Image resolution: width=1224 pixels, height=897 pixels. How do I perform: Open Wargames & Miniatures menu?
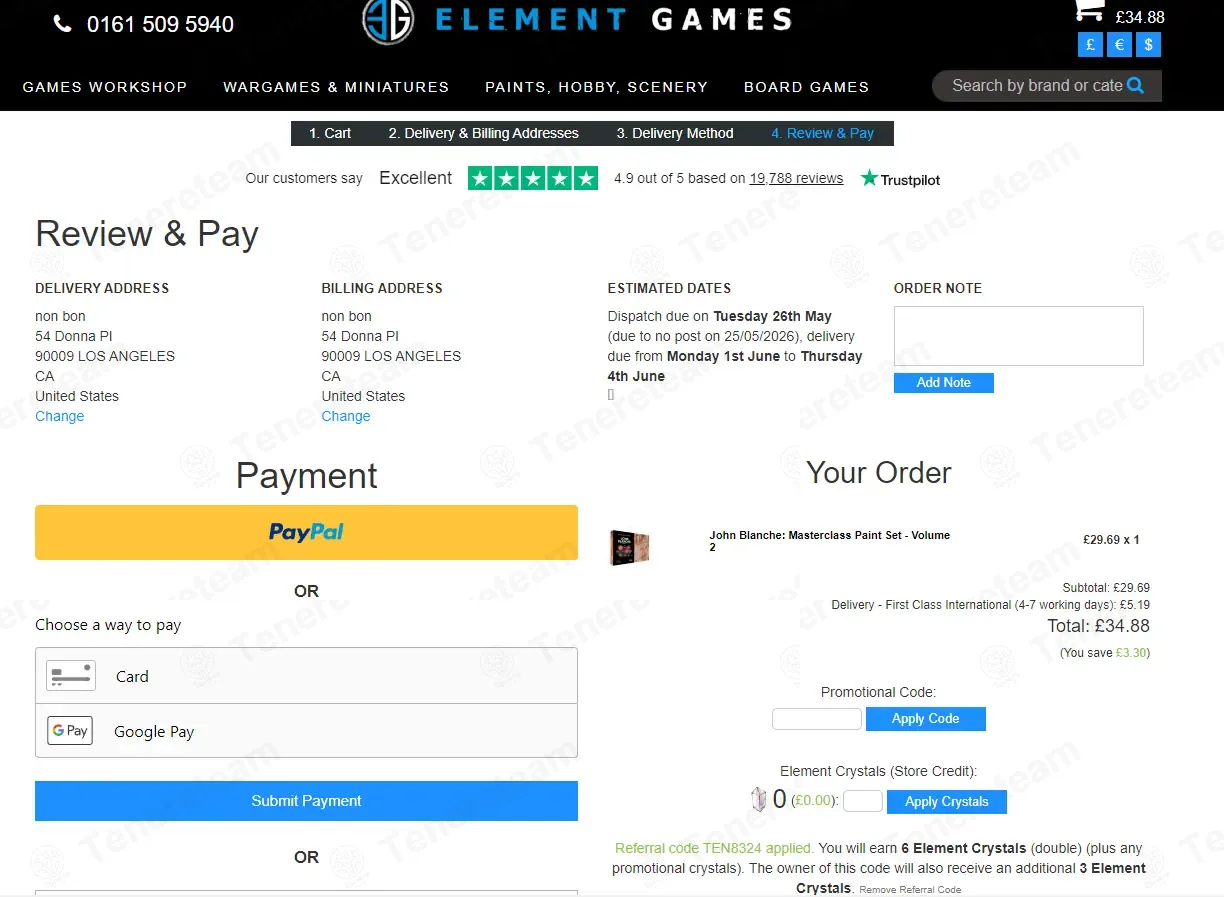pos(336,87)
